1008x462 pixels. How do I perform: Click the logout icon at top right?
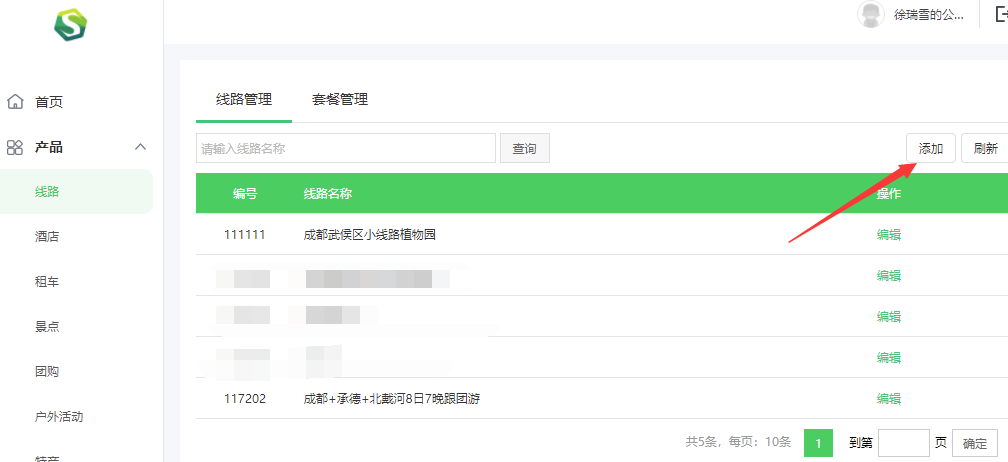pyautogui.click(x=1000, y=15)
